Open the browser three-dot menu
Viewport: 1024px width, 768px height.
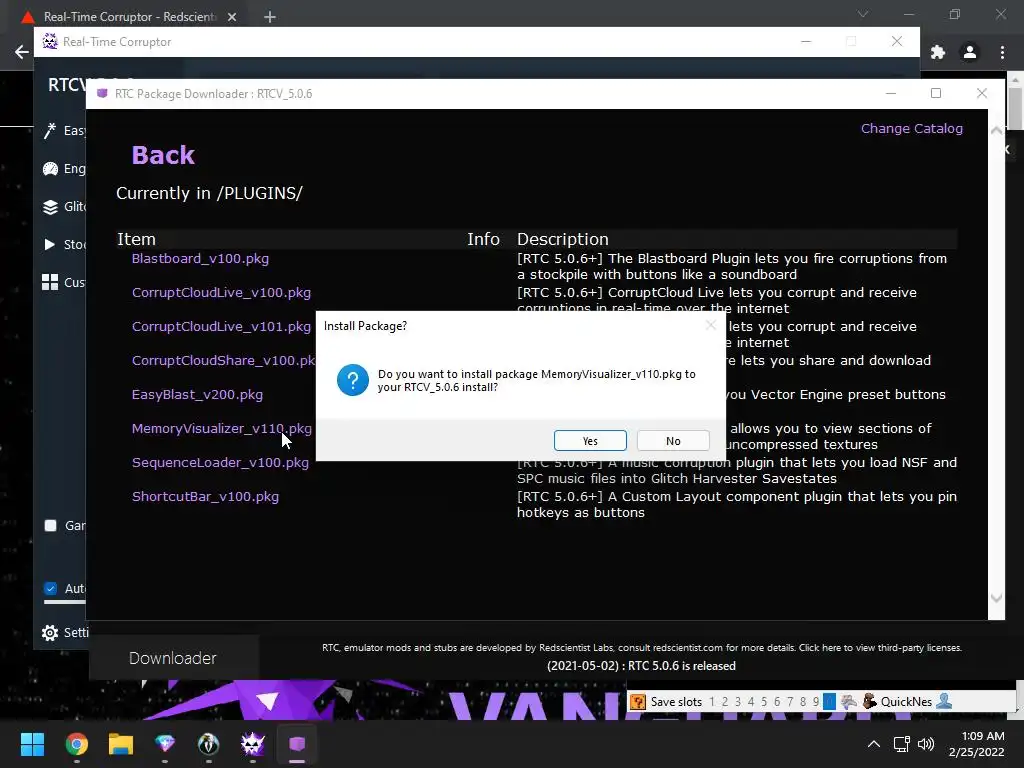[x=1002, y=52]
